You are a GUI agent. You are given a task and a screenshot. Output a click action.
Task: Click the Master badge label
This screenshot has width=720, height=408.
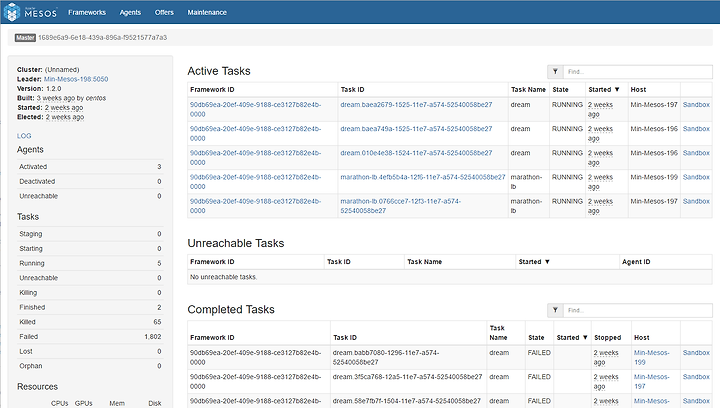(x=25, y=38)
